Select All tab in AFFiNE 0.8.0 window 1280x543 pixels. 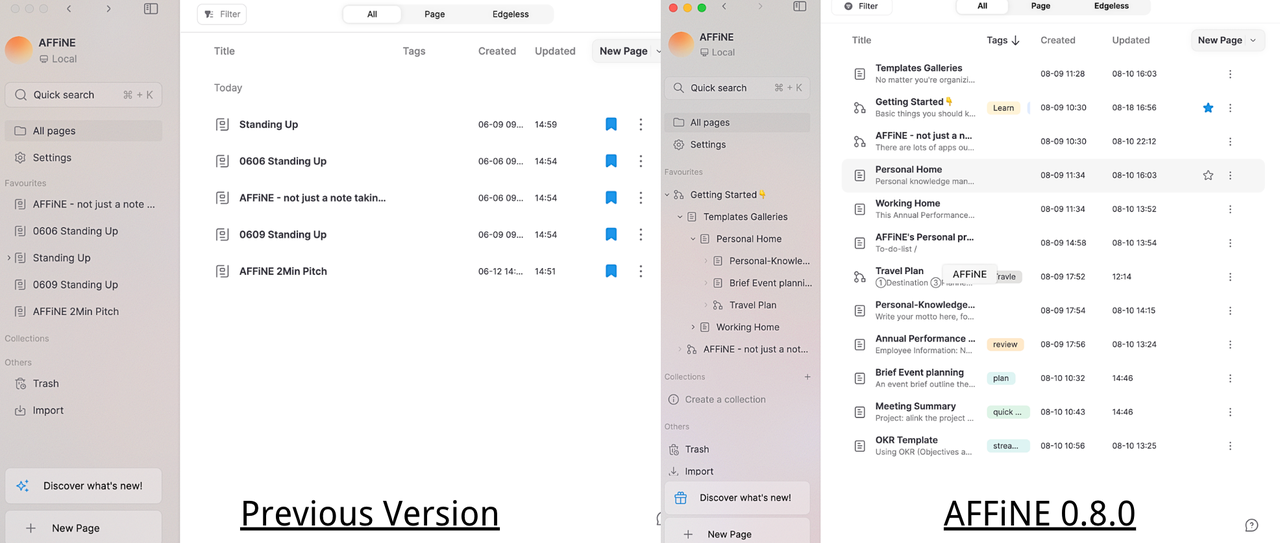click(x=982, y=6)
